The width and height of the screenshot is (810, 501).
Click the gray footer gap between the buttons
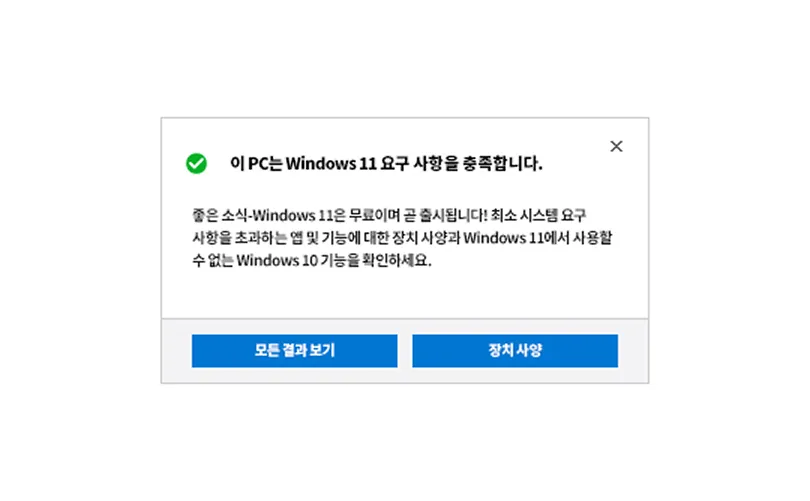pos(405,351)
